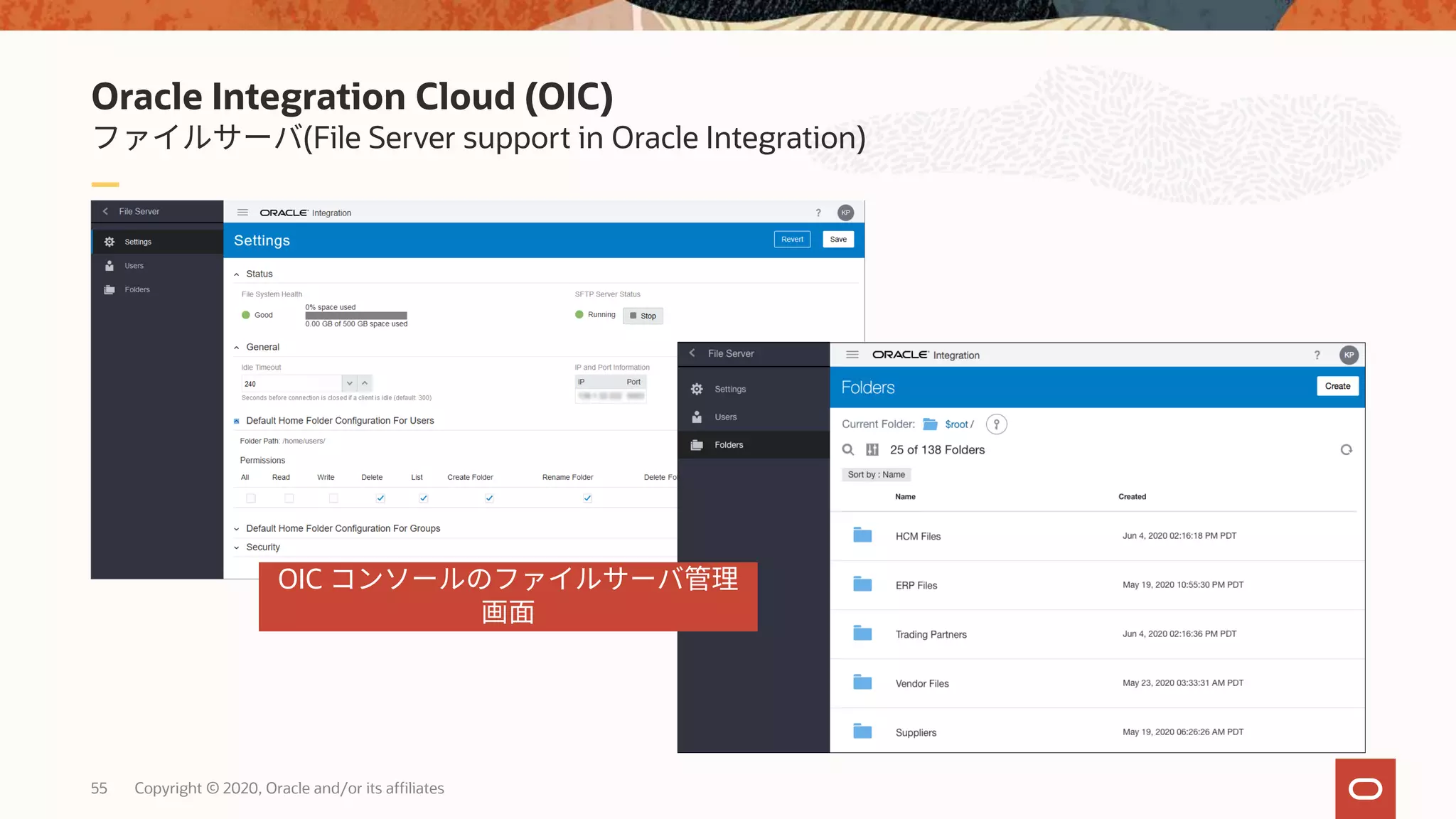Click the 'ERP Files' folder name
Viewport: 1456px width, 819px height.
click(916, 585)
